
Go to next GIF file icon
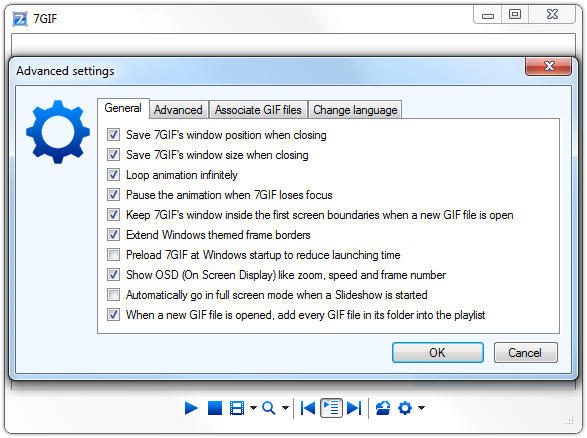[x=354, y=408]
